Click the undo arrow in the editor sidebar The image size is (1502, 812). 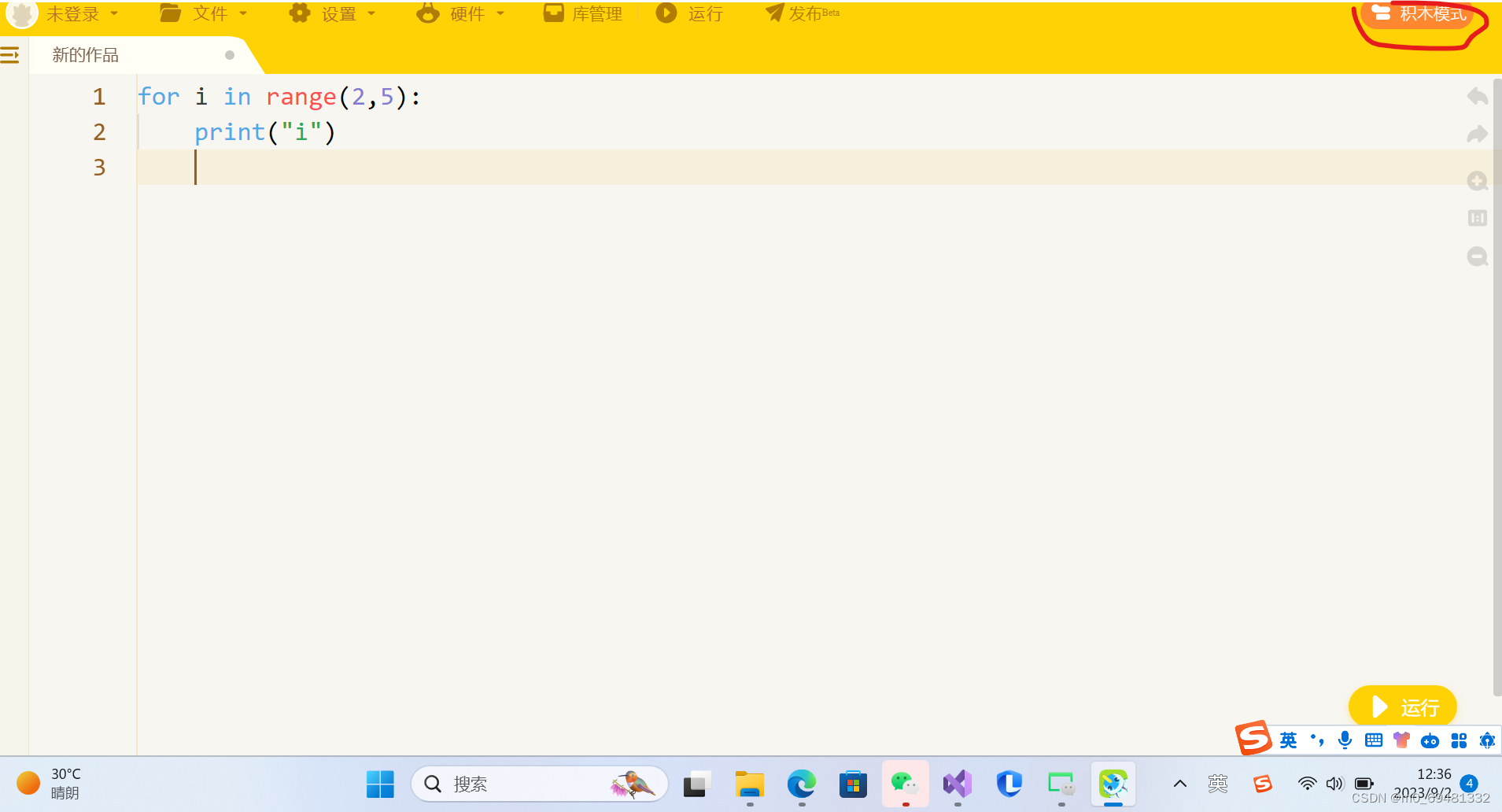[x=1477, y=95]
